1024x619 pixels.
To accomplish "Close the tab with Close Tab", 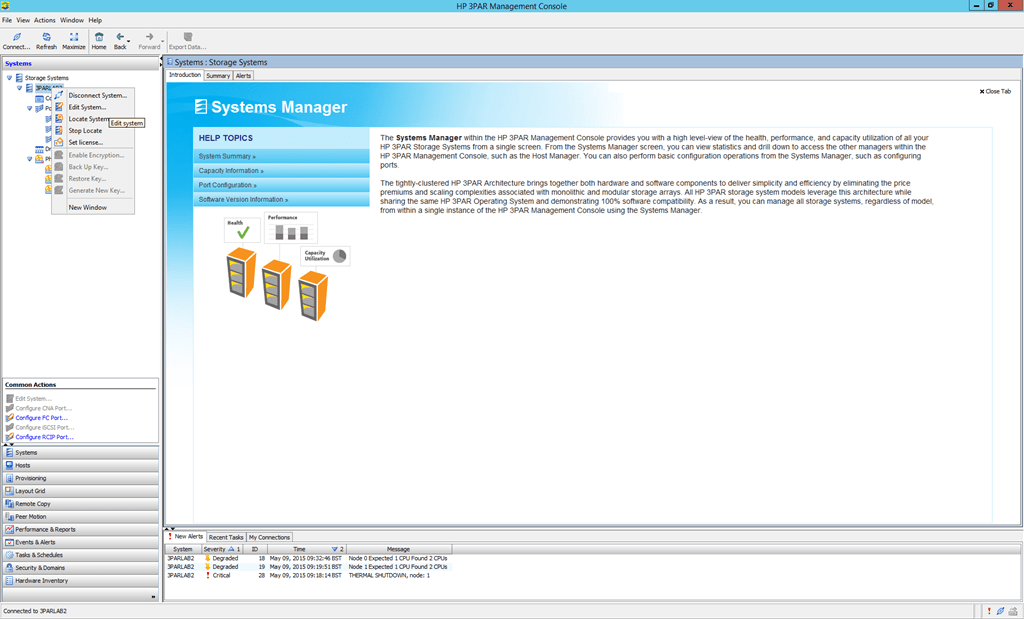I will 995,91.
